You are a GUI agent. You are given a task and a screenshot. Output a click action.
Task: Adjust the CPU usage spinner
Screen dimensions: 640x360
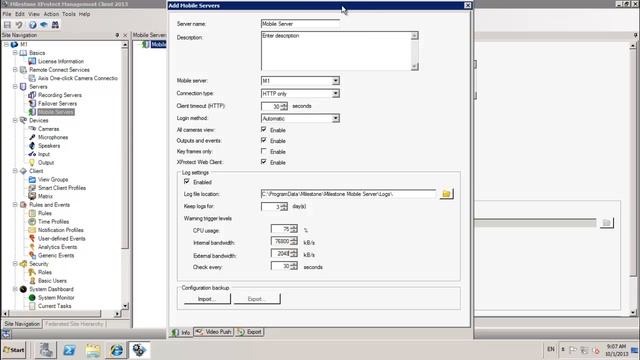[x=293, y=229]
